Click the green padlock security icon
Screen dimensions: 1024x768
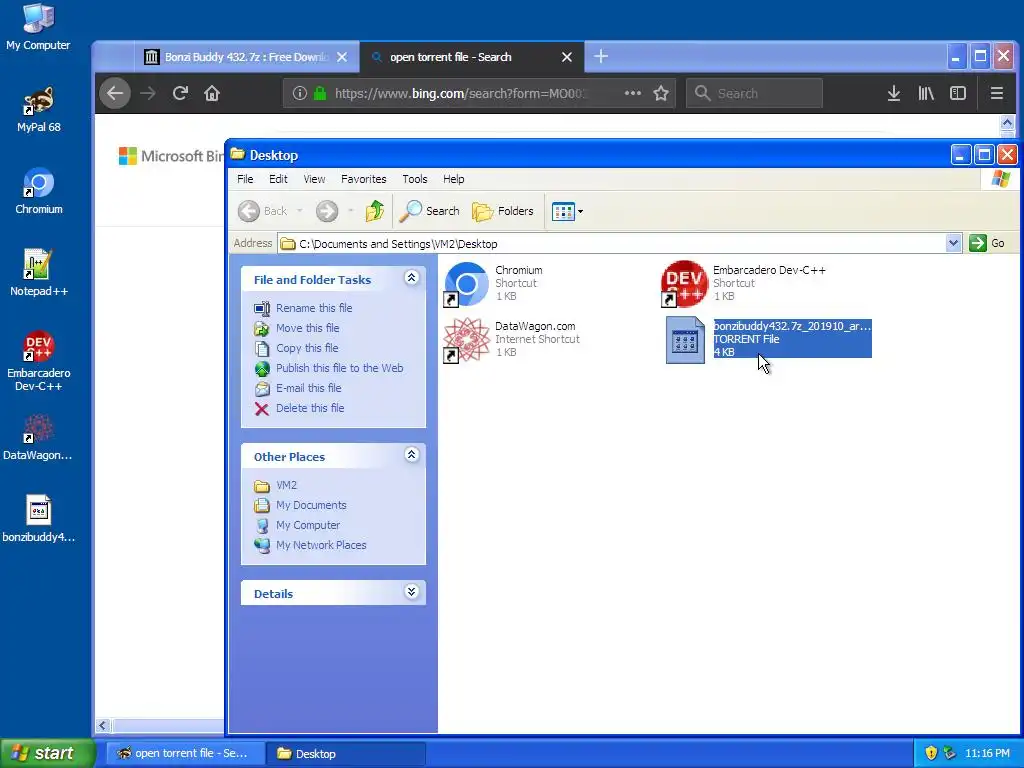(x=320, y=93)
